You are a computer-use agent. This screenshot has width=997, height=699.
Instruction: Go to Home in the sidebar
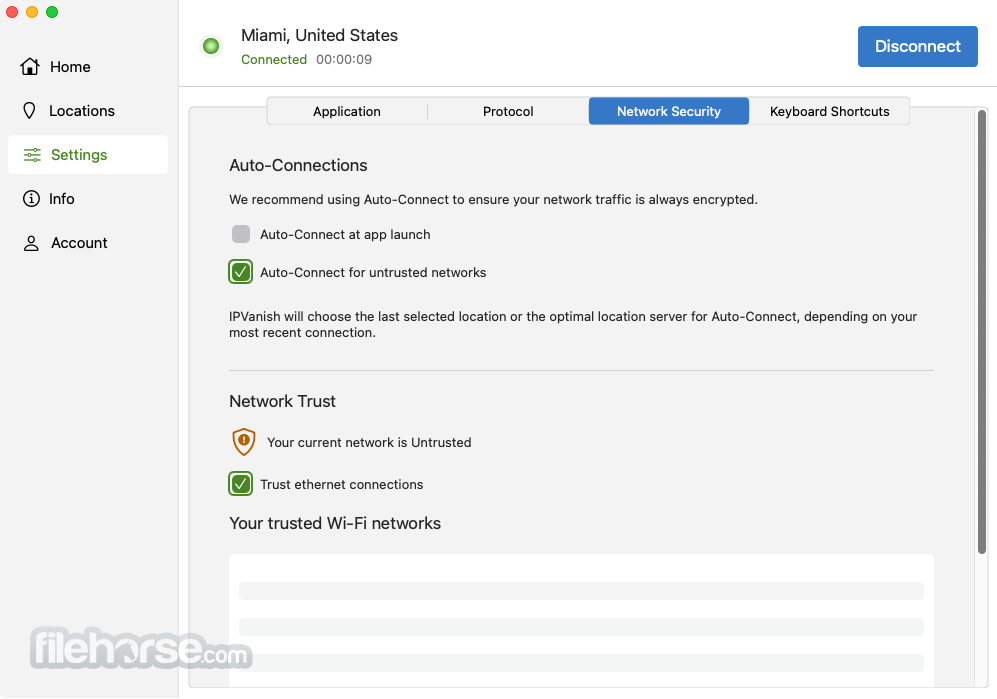[x=88, y=67]
